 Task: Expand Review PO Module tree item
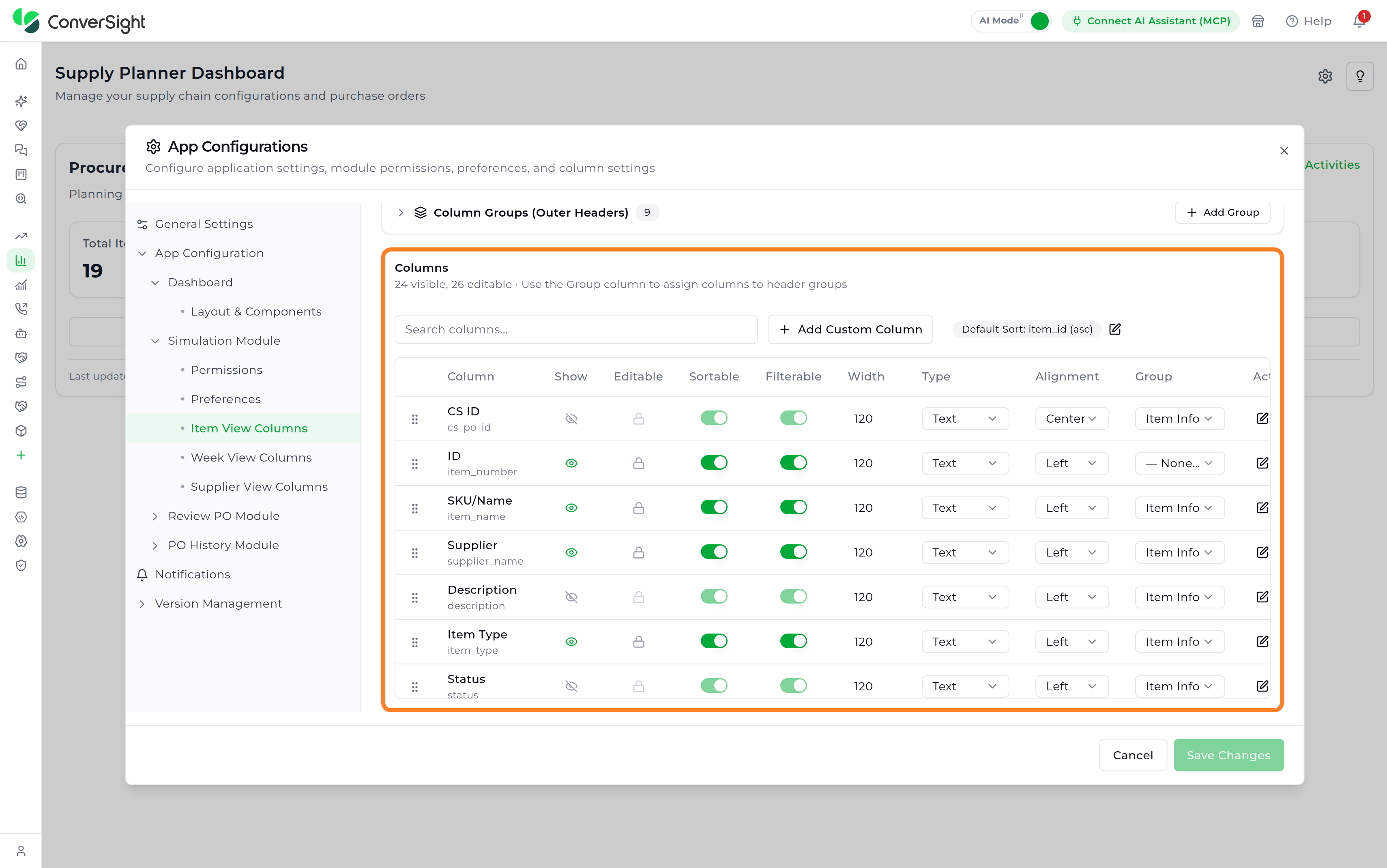coord(155,516)
